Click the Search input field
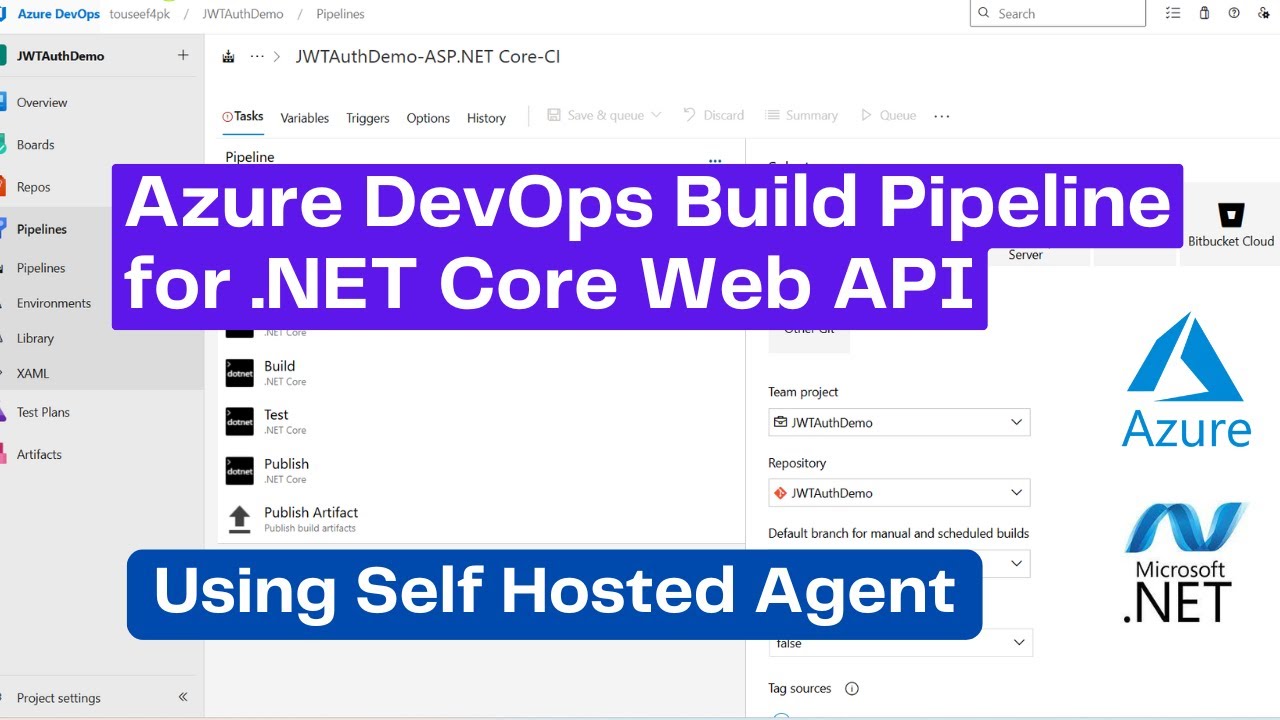Screen dimensions: 1280x720 pyautogui.click(x=1058, y=13)
